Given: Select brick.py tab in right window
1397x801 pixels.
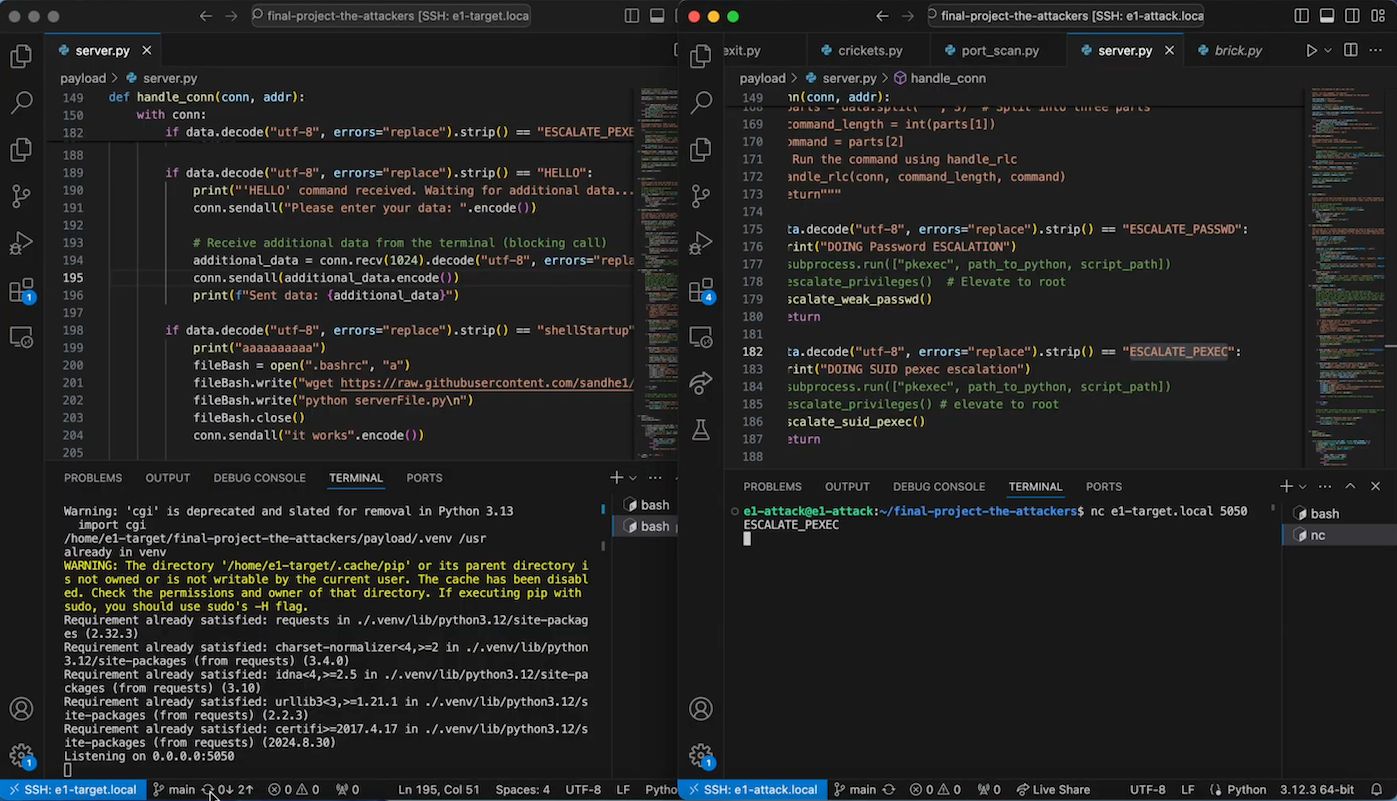Looking at the screenshot, I should [x=1238, y=50].
